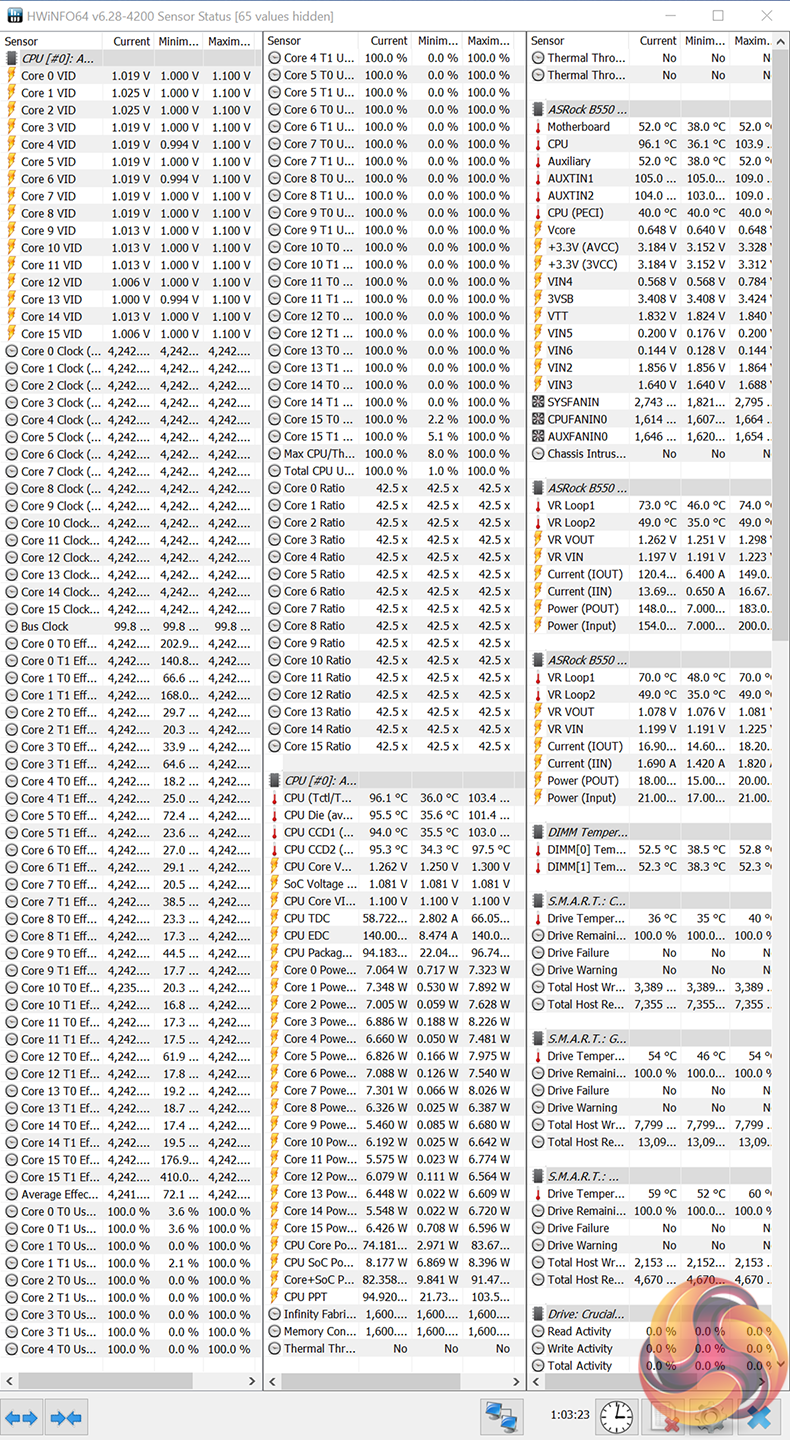Select the Total CPU U... row

click(394, 471)
